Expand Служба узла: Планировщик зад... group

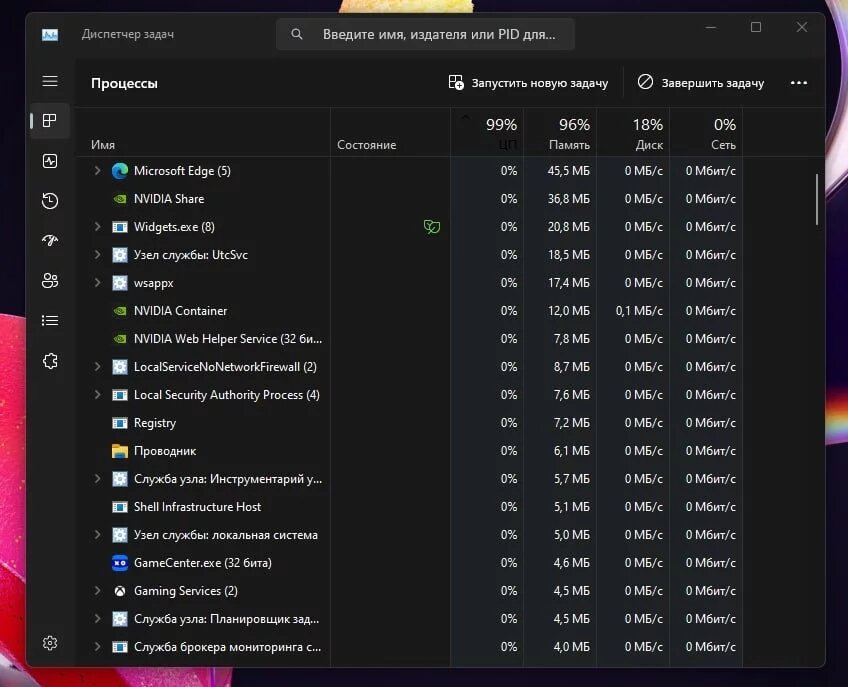[x=97, y=618]
